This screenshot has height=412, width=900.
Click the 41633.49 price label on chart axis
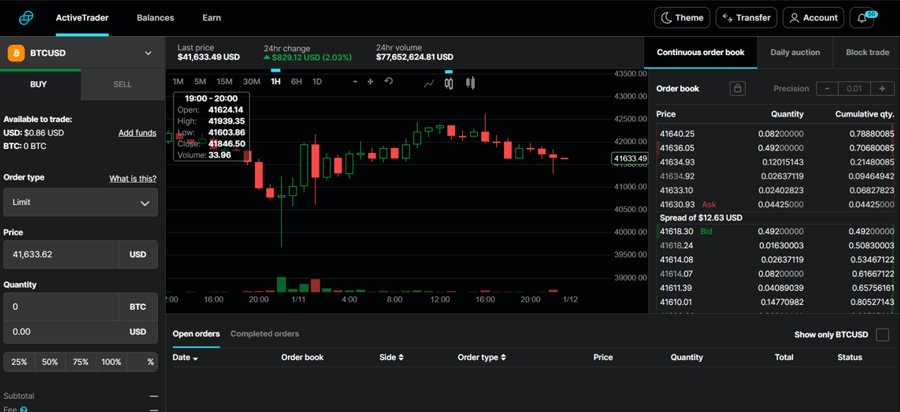[630, 158]
